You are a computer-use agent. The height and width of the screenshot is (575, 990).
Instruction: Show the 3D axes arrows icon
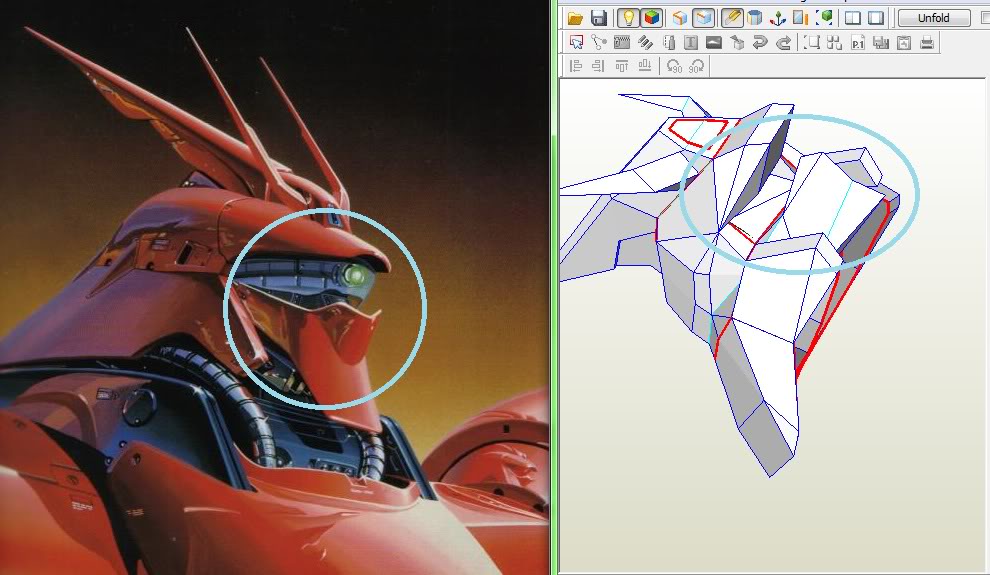(777, 18)
